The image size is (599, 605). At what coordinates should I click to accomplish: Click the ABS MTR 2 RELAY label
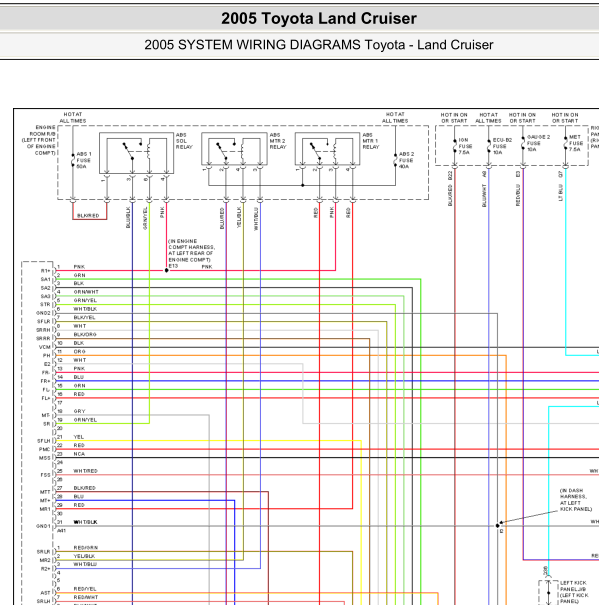click(278, 141)
